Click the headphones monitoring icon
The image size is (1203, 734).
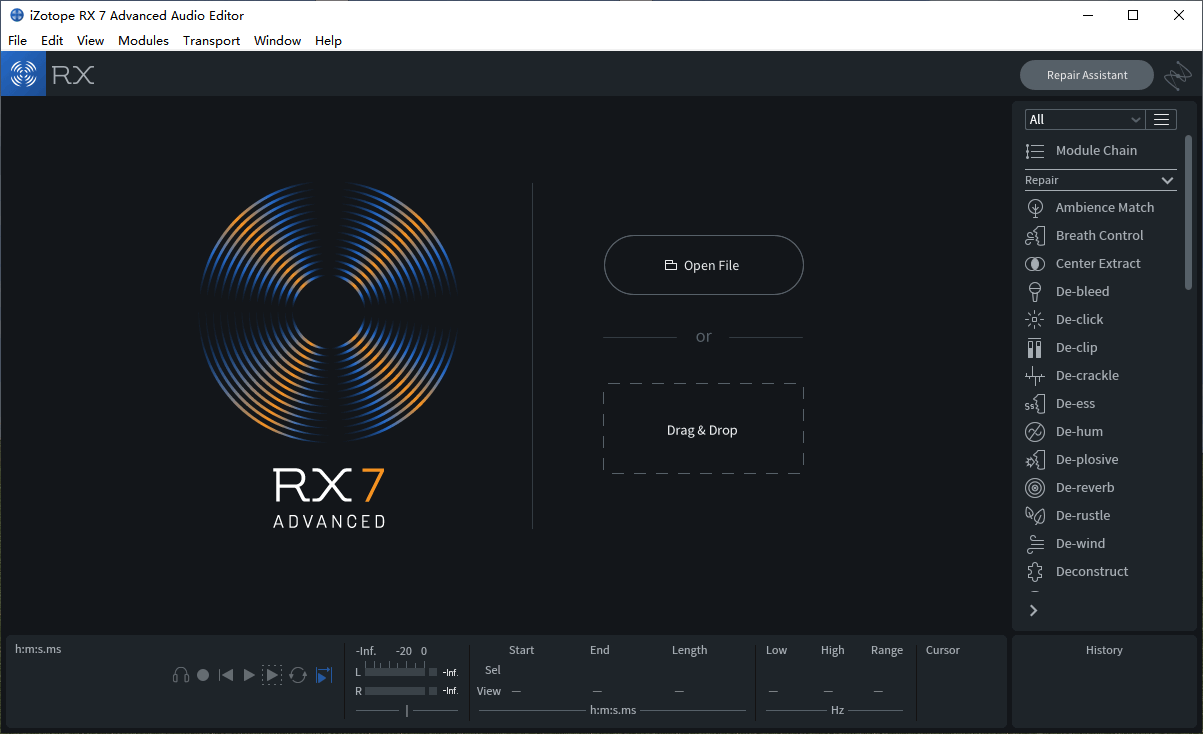(181, 675)
